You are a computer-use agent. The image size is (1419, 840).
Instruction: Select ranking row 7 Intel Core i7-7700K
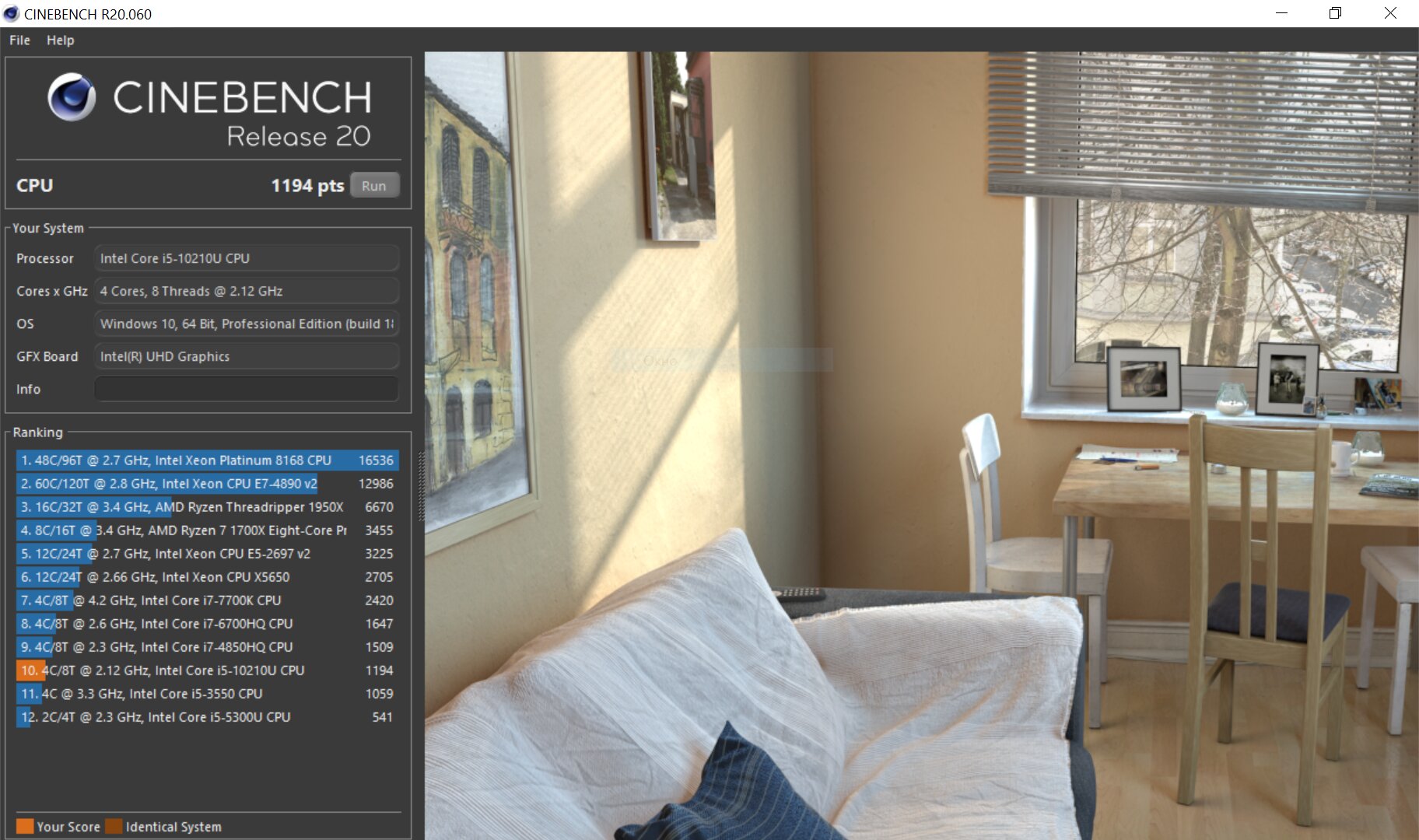208,600
